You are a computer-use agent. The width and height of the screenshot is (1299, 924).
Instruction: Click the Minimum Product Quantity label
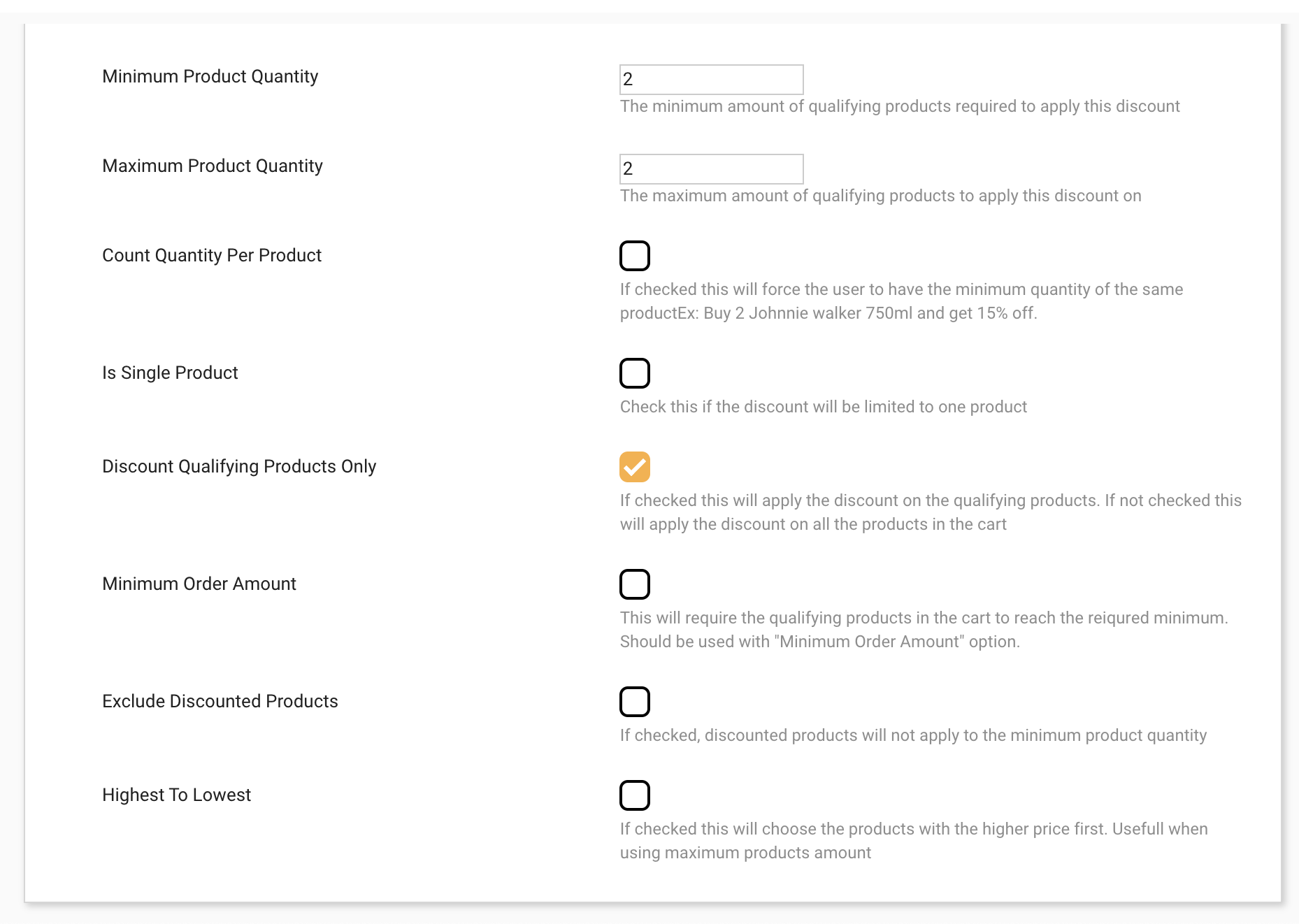coord(210,76)
